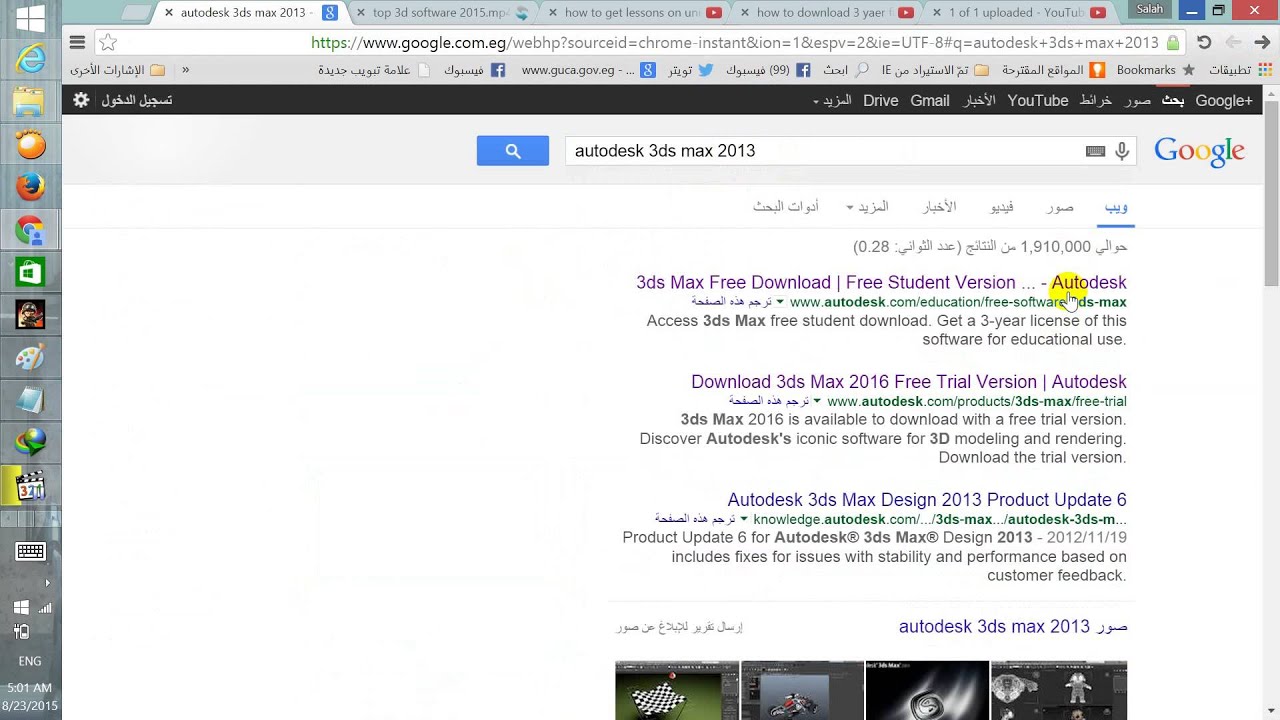Image resolution: width=1280 pixels, height=720 pixels.
Task: Open the Windows Store taskbar icon
Action: 30,272
